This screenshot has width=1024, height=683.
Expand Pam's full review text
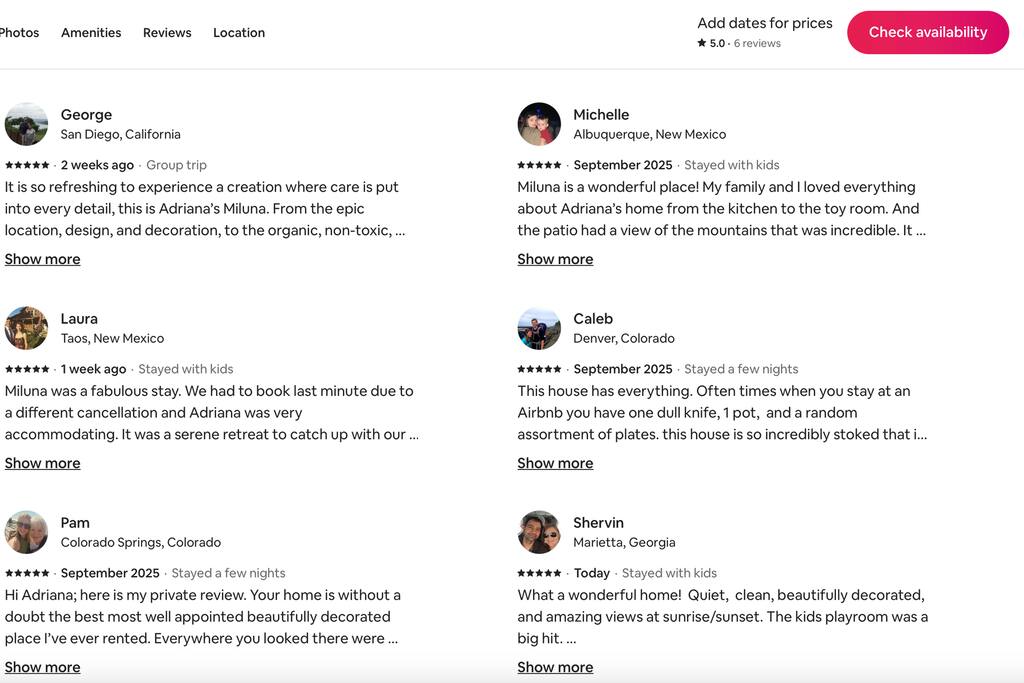pos(42,667)
